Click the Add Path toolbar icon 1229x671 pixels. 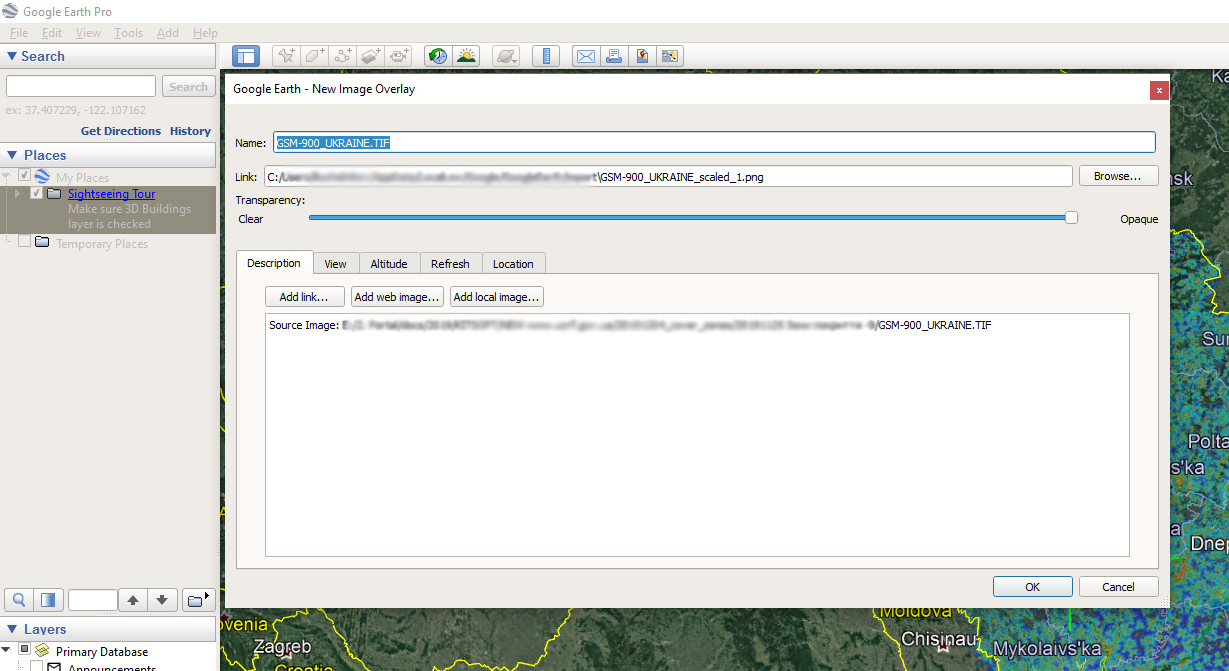tap(343, 56)
